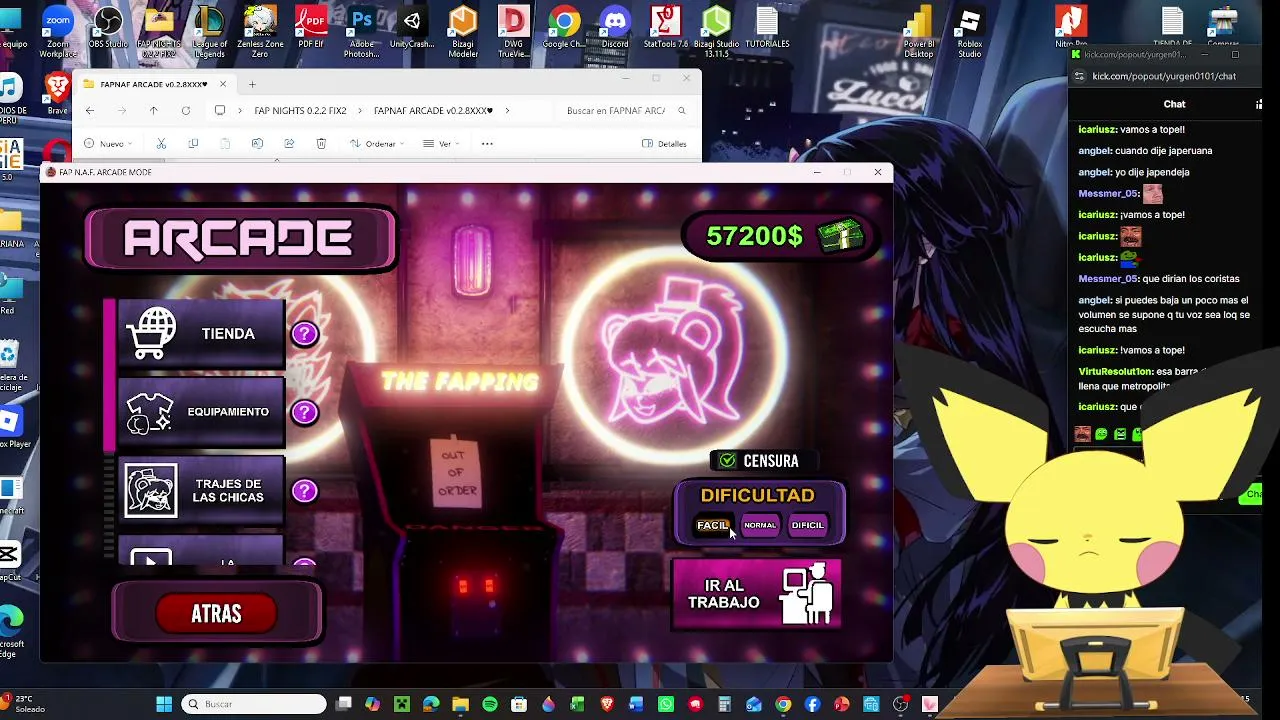The image size is (1280, 720).
Task: Click the weather widget showing 23°C Soleado
Action: [x=23, y=704]
